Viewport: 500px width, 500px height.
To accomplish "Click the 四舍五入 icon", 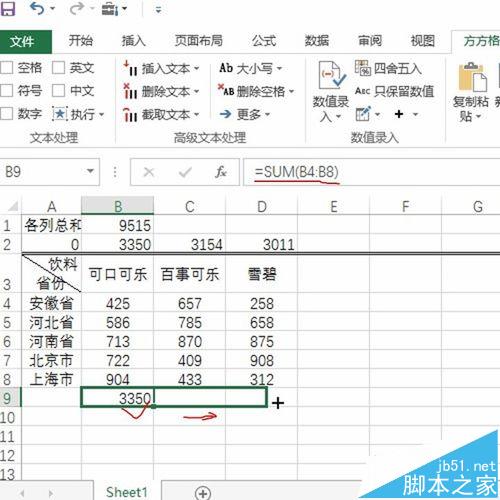I will (x=363, y=68).
